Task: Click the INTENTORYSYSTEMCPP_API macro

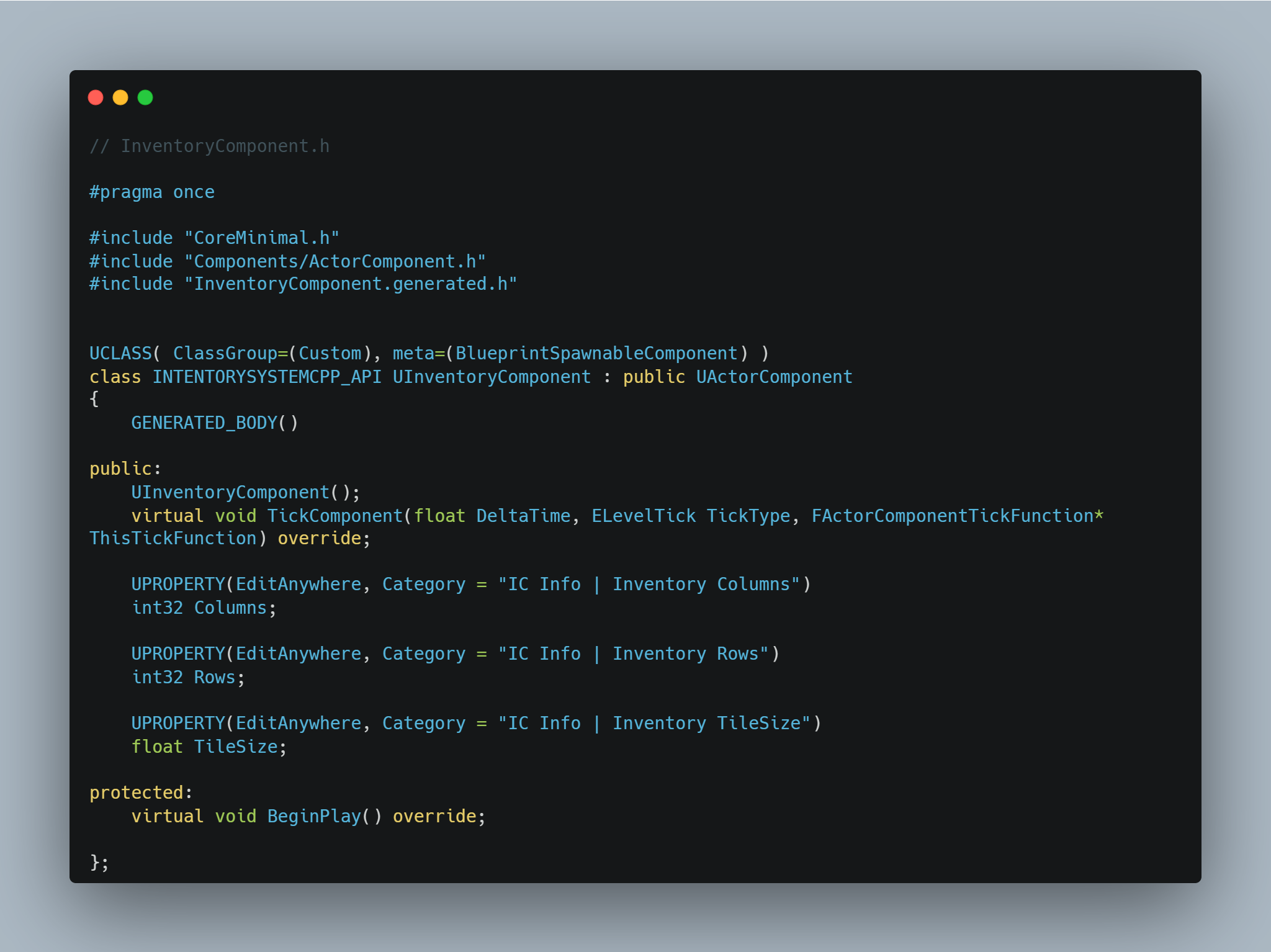Action: point(267,377)
